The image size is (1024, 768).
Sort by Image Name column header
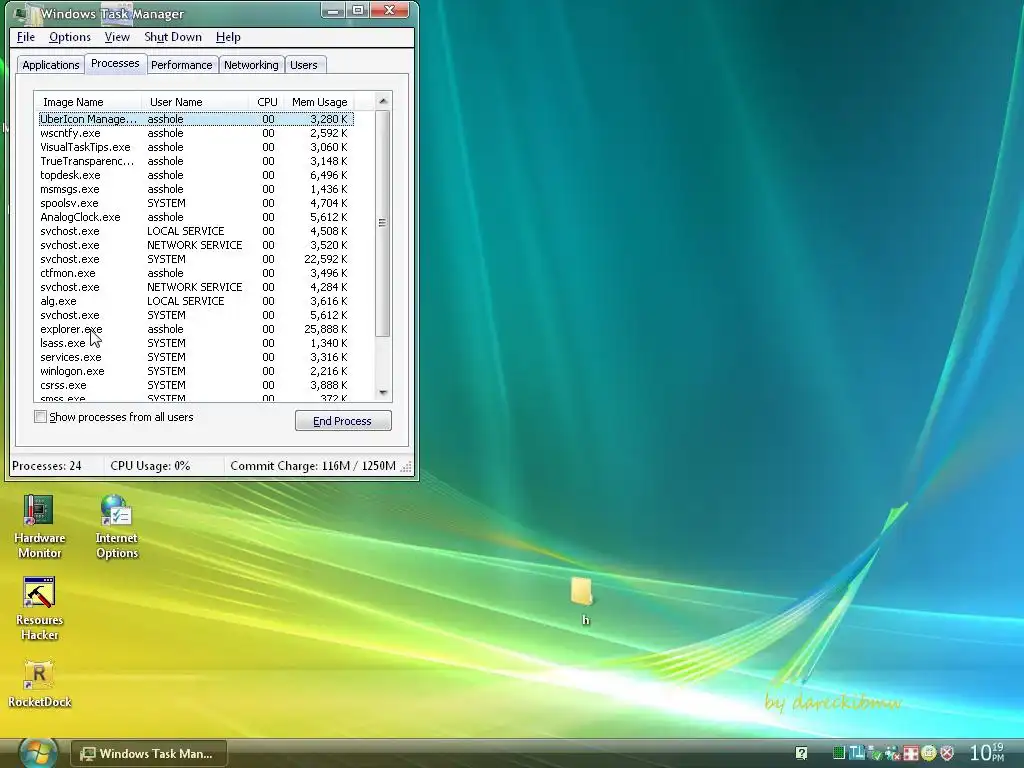88,102
